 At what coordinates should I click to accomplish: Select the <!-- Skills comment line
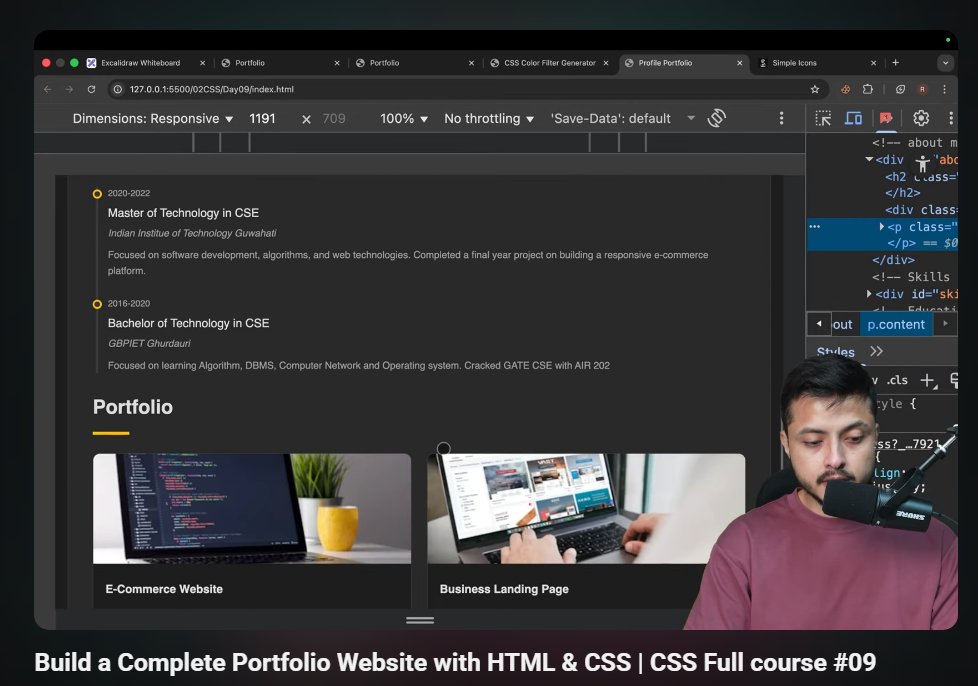point(911,277)
